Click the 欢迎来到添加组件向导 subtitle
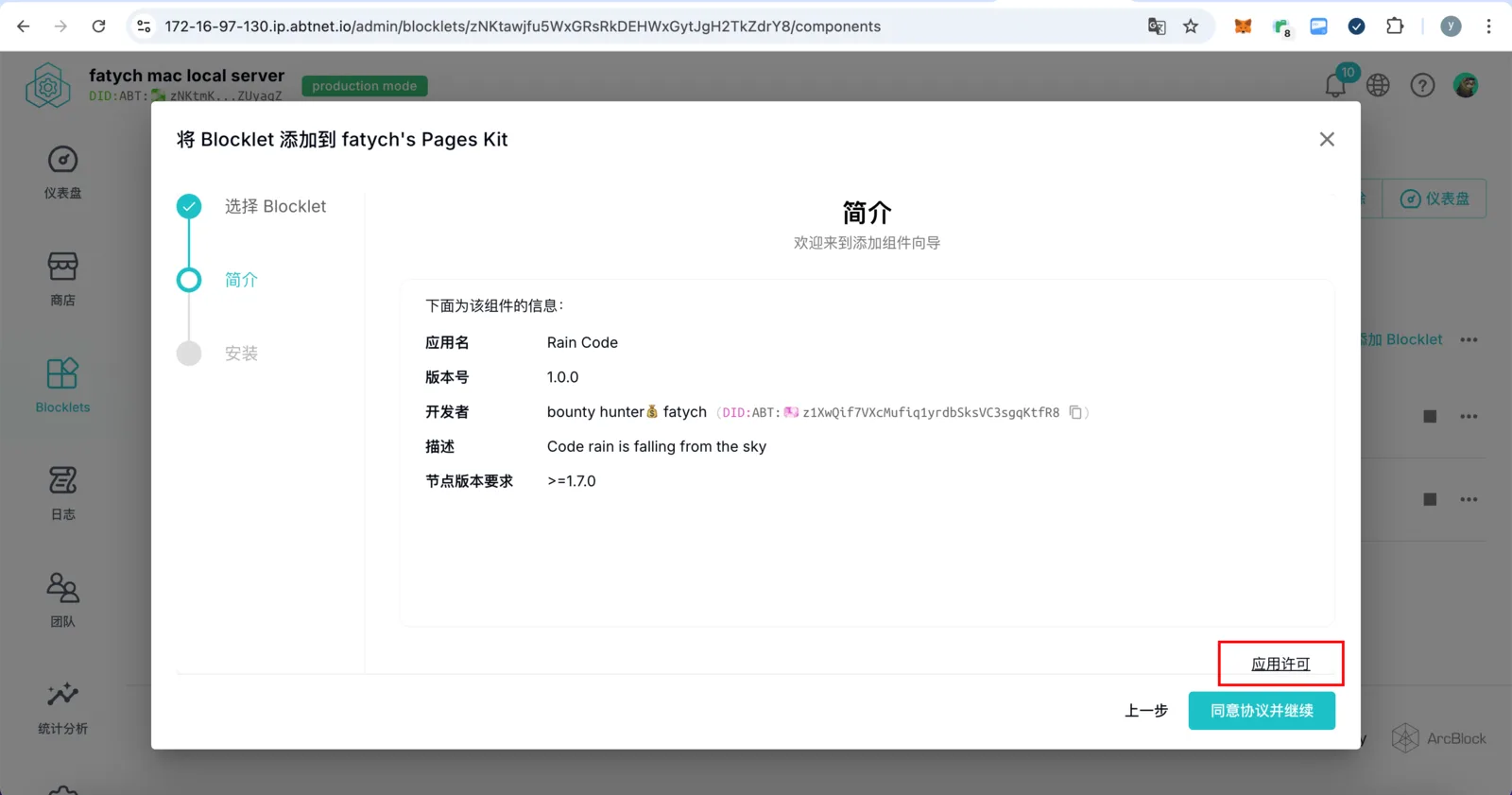The width and height of the screenshot is (1512, 795). point(867,243)
